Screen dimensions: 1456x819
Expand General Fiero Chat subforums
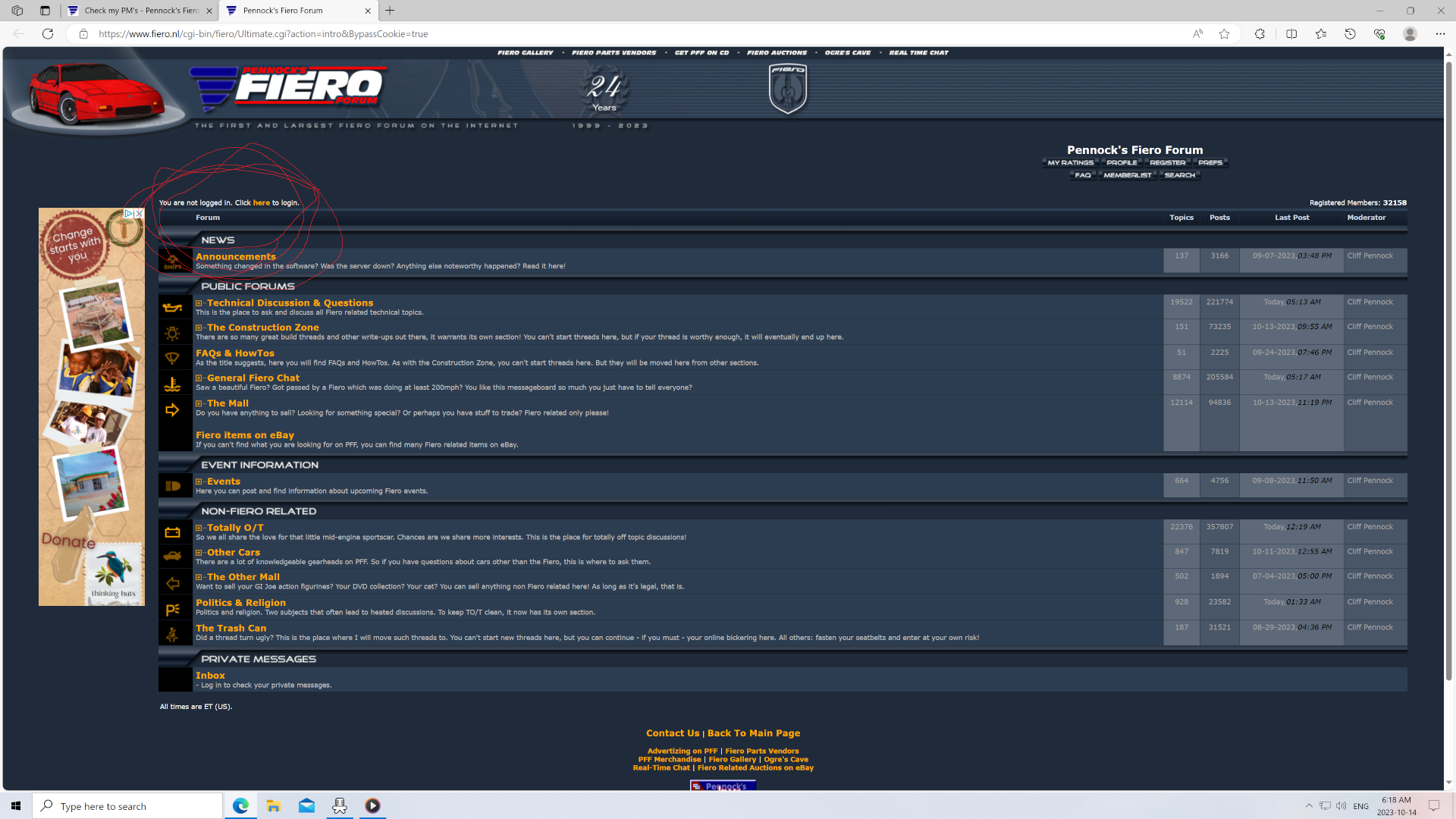[199, 378]
